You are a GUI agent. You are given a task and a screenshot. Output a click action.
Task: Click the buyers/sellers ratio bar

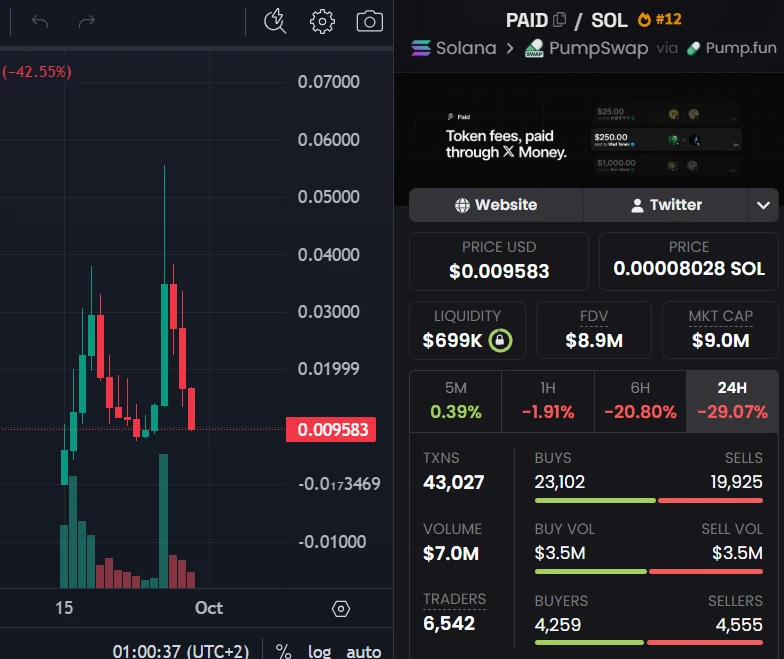click(x=648, y=642)
